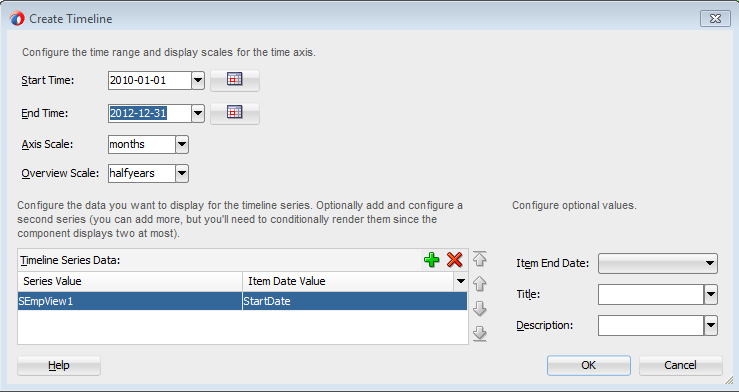Open the End Time calendar picker
Viewport: 739px width, 392px height.
click(234, 114)
